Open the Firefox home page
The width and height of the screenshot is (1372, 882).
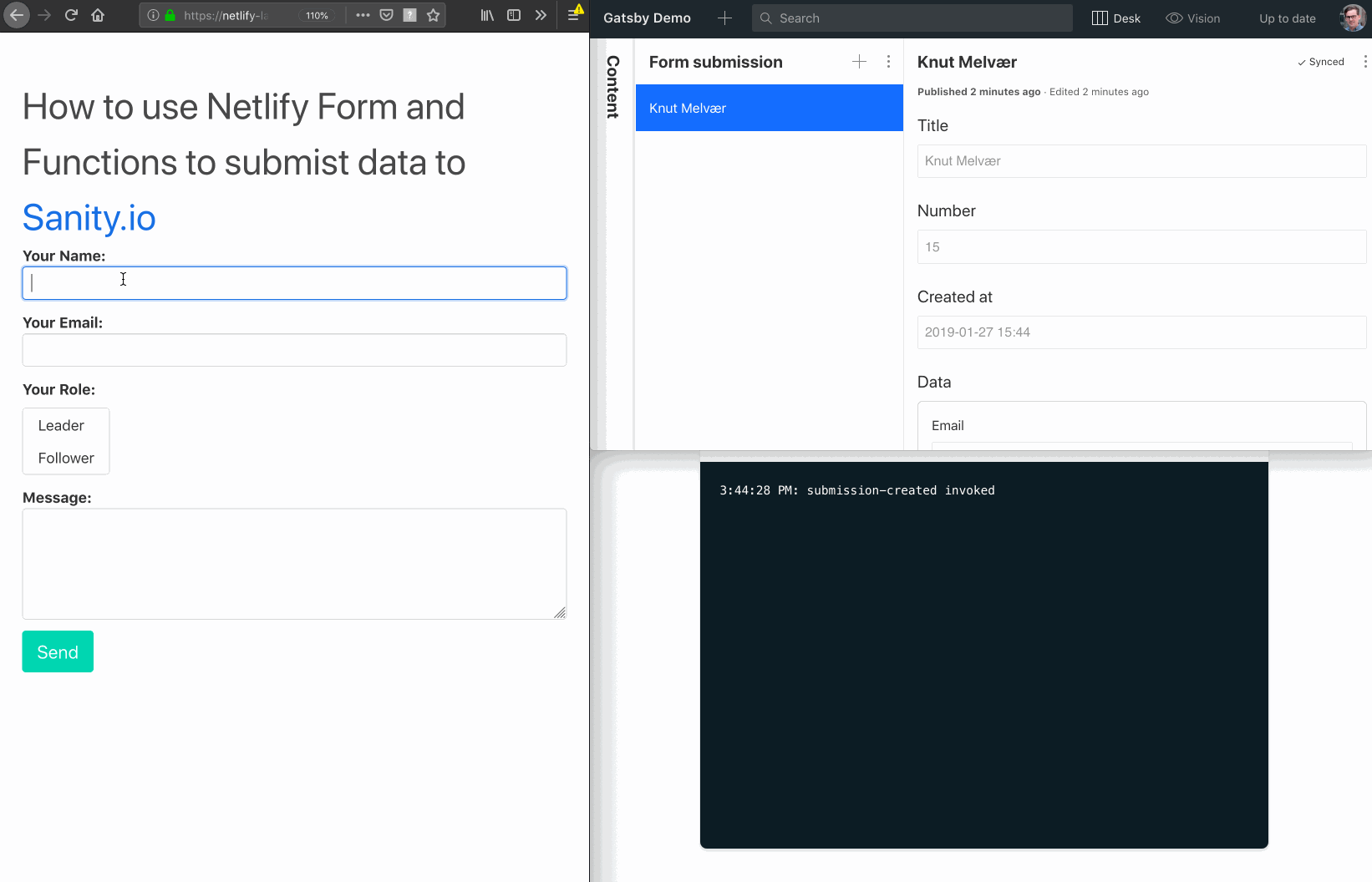[98, 15]
